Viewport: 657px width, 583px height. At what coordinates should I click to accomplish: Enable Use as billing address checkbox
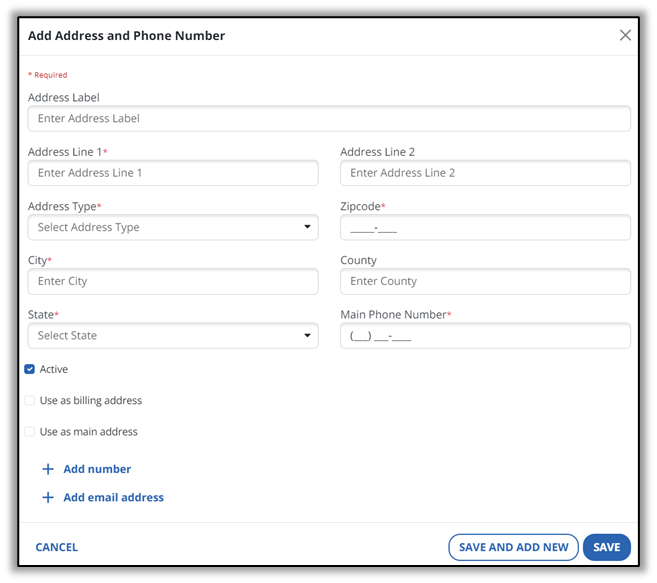pos(30,400)
